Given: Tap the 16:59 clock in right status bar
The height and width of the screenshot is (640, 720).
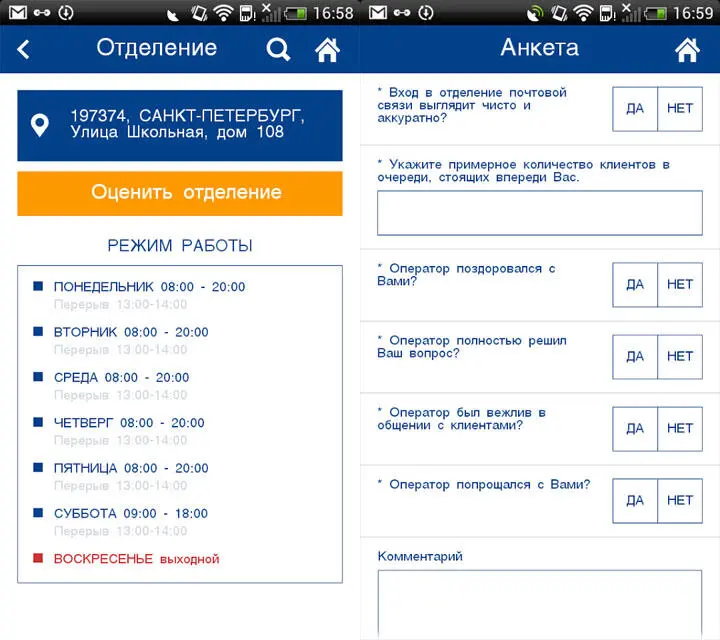Looking at the screenshot, I should point(693,13).
